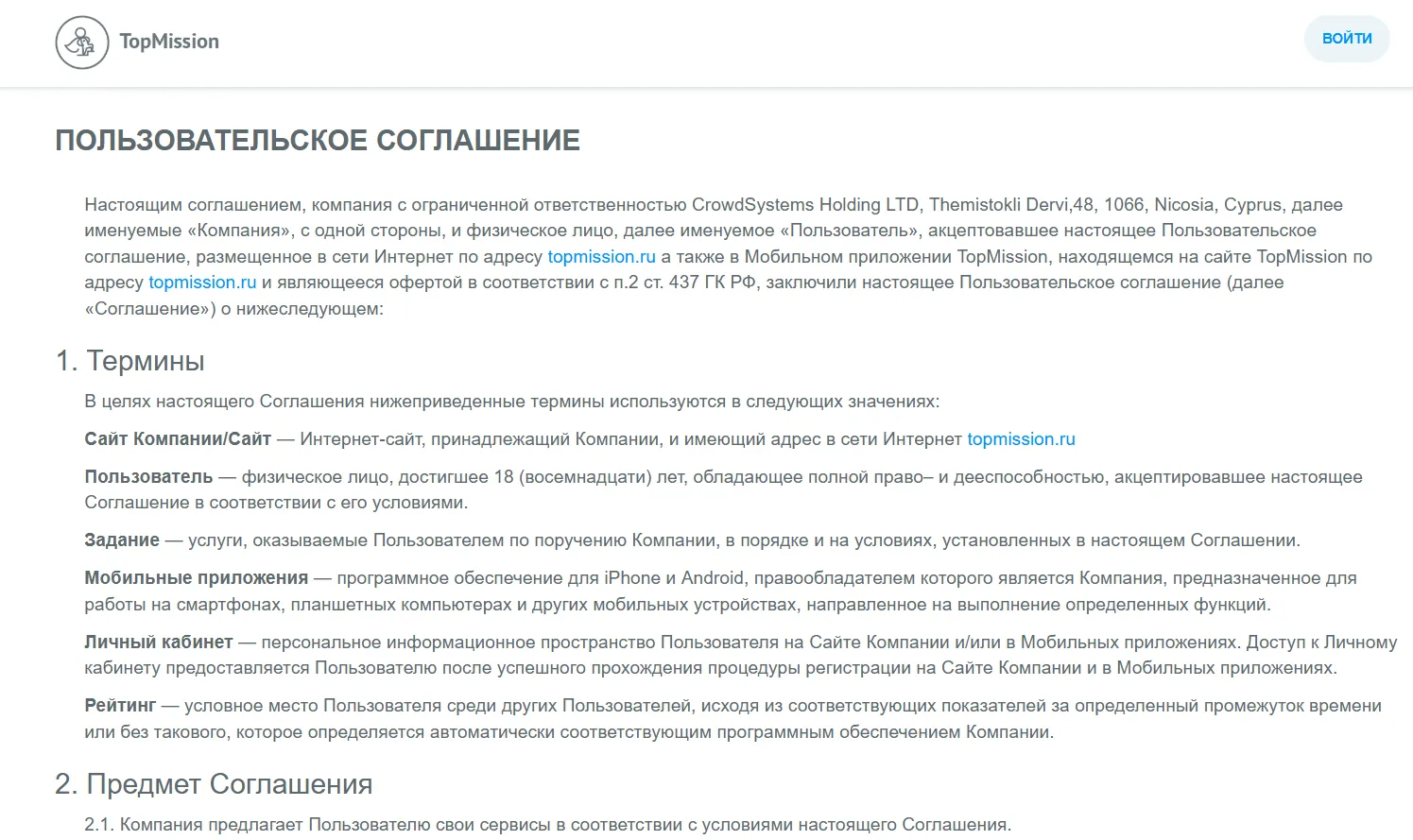Click the text 'п.2 ст. 437 ГК РФ'
This screenshot has width=1413, height=840.
point(685,283)
